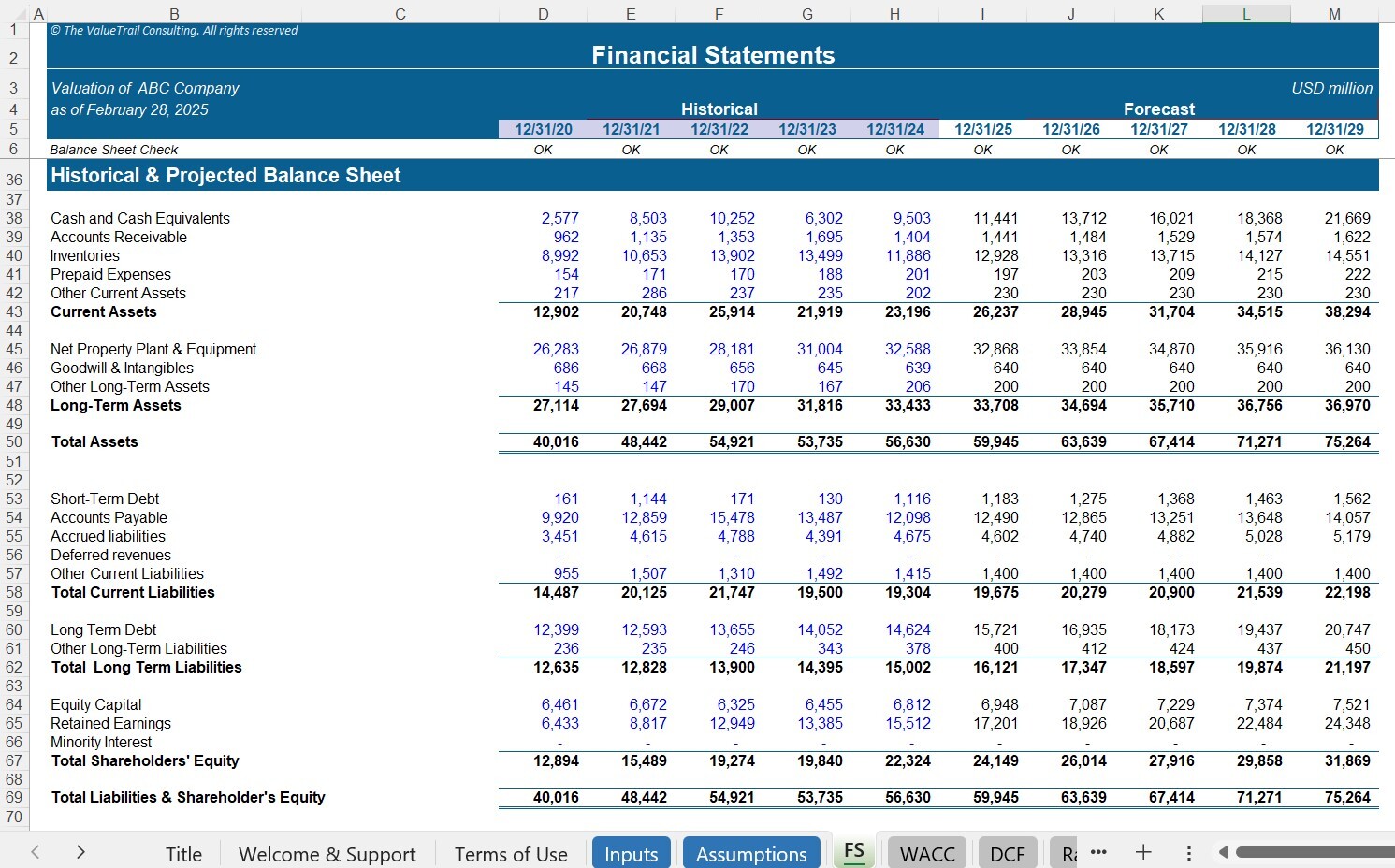The width and height of the screenshot is (1395, 868).
Task: Open the Welcome & Support sheet
Action: point(327,854)
